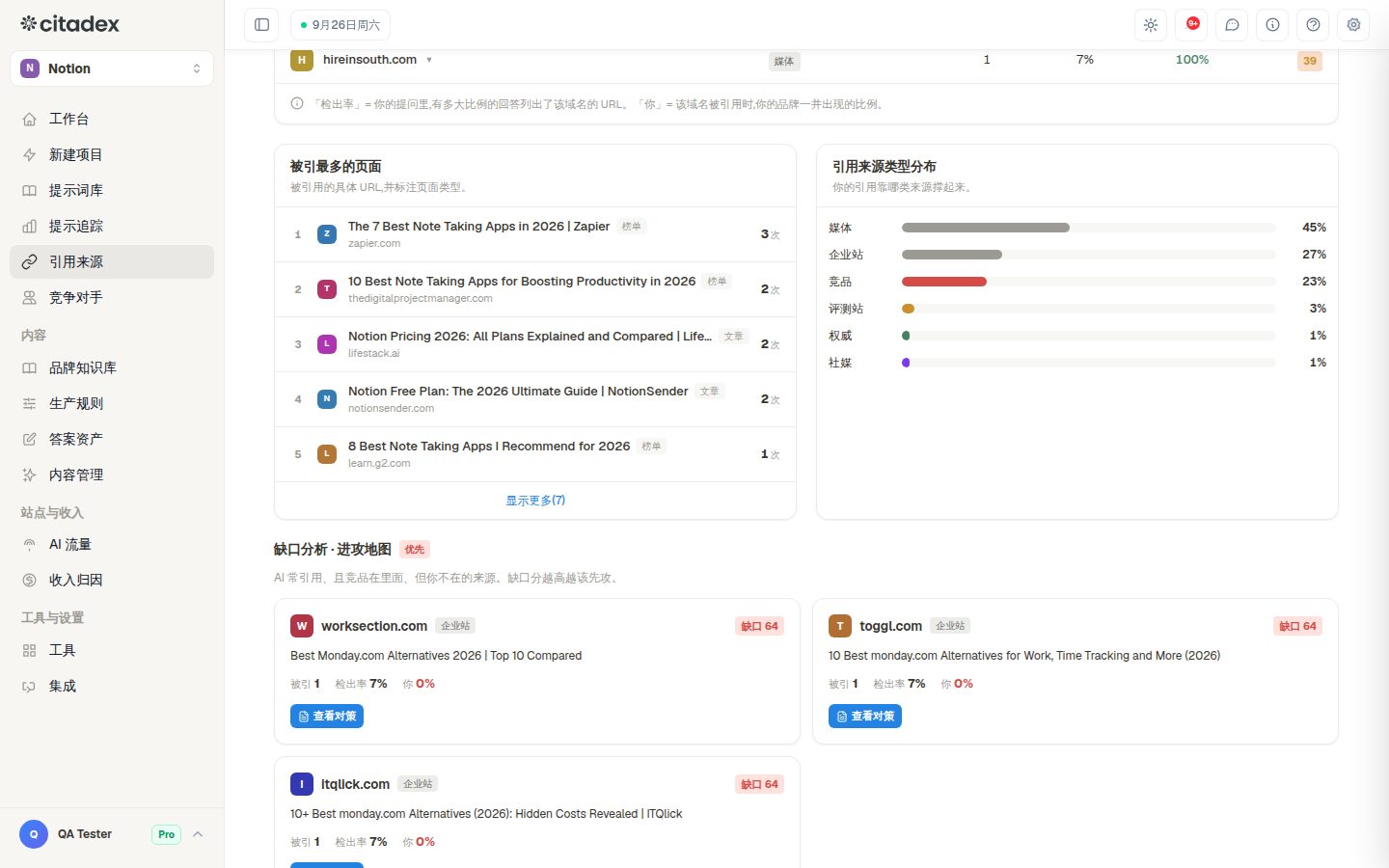
Task: Click the toggl.com T icon
Action: [840, 626]
